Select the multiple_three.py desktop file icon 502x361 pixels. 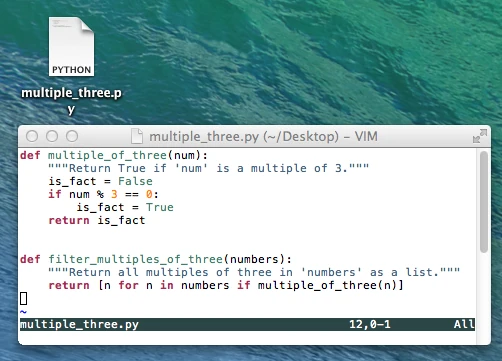coord(71,47)
